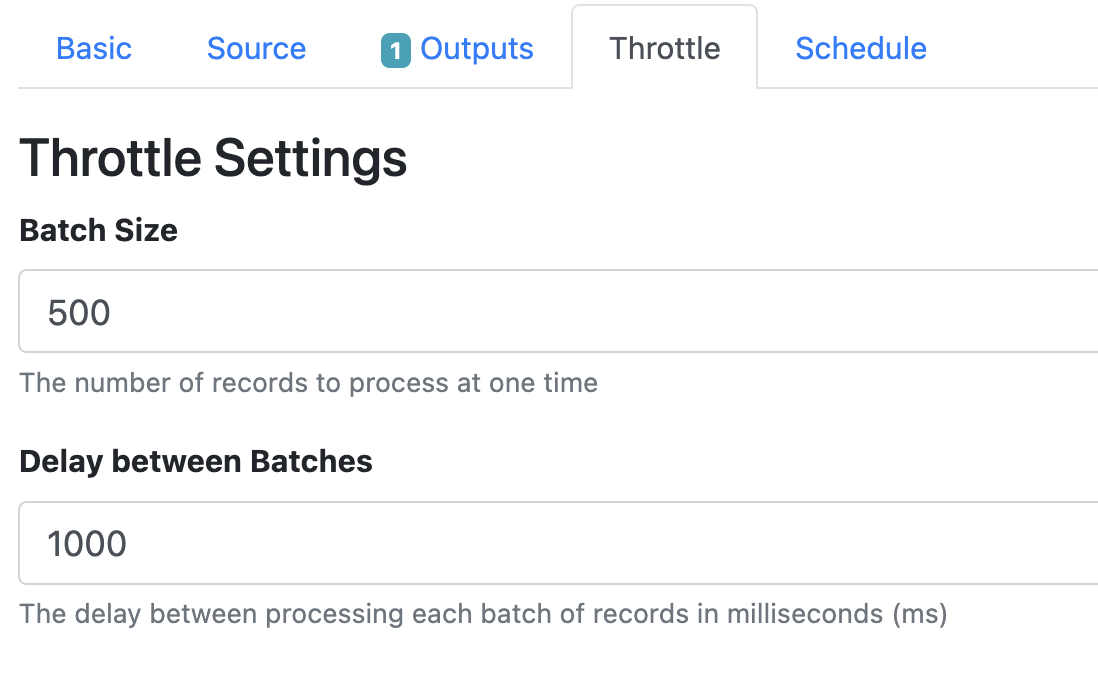Screen dimensions: 1098x674
Task: Click the Outputs link text
Action: (476, 48)
